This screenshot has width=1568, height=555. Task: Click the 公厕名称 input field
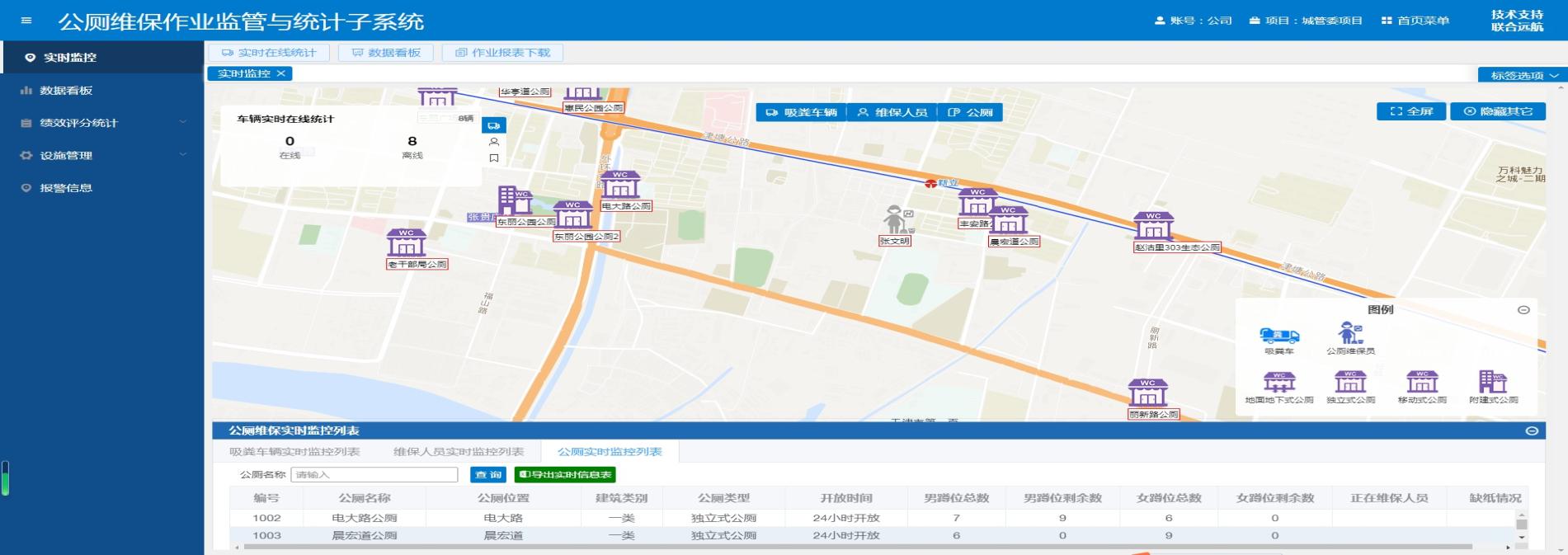pos(374,475)
